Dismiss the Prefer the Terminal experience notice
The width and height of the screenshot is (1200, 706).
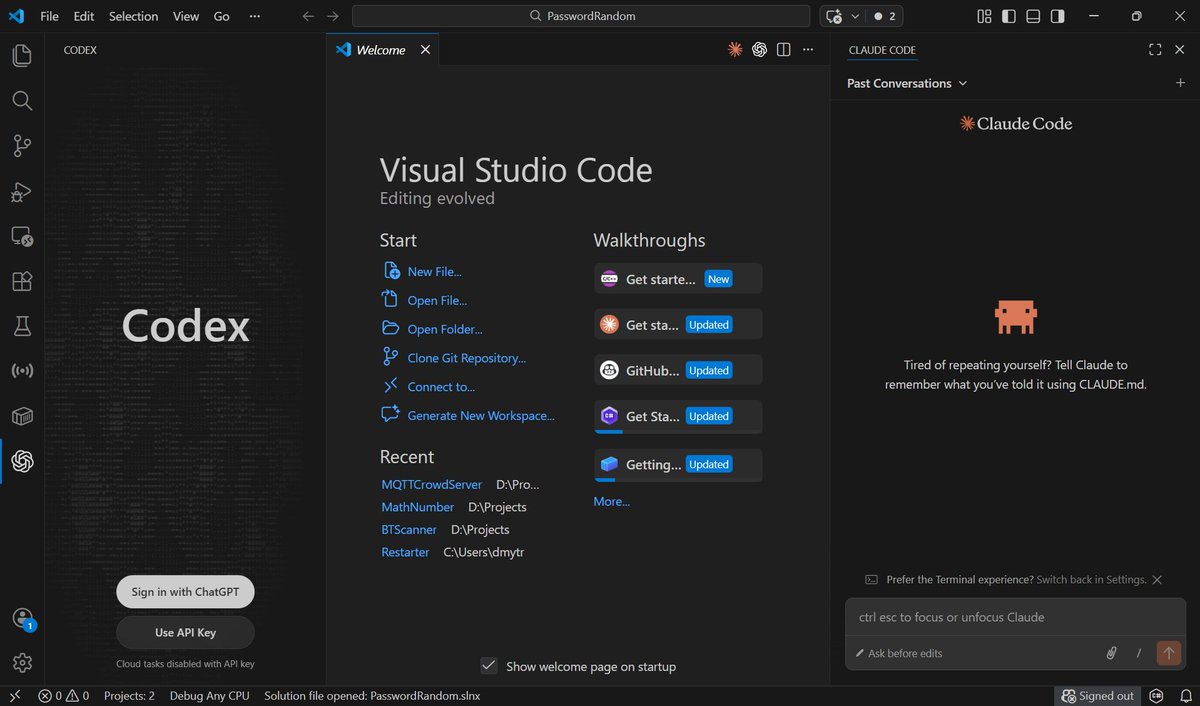pyautogui.click(x=1157, y=579)
